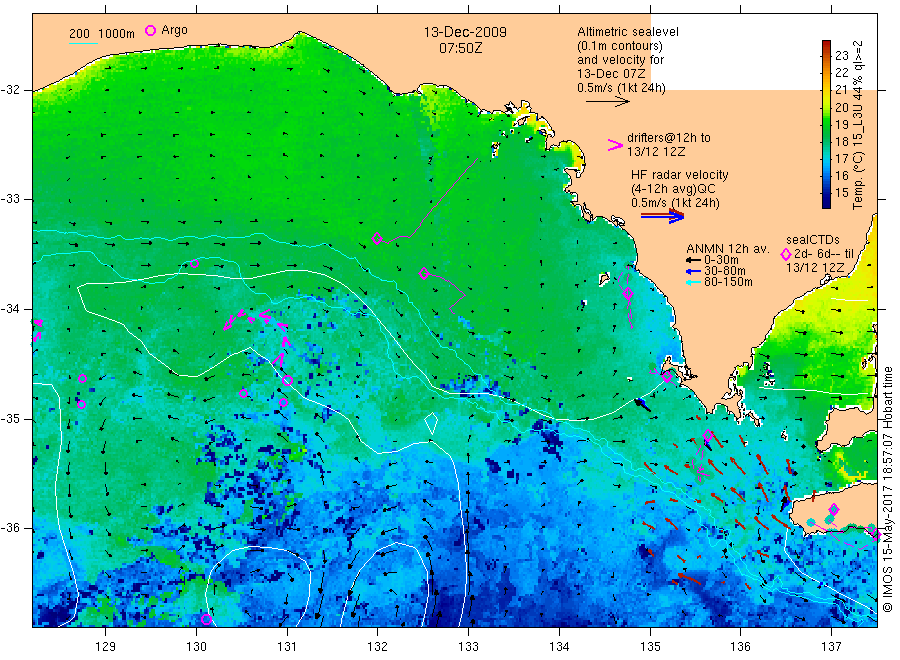900x660 pixels.
Task: Click '0.5m/s (1kt 24h)' under HF radar legend
Action: [x=675, y=203]
